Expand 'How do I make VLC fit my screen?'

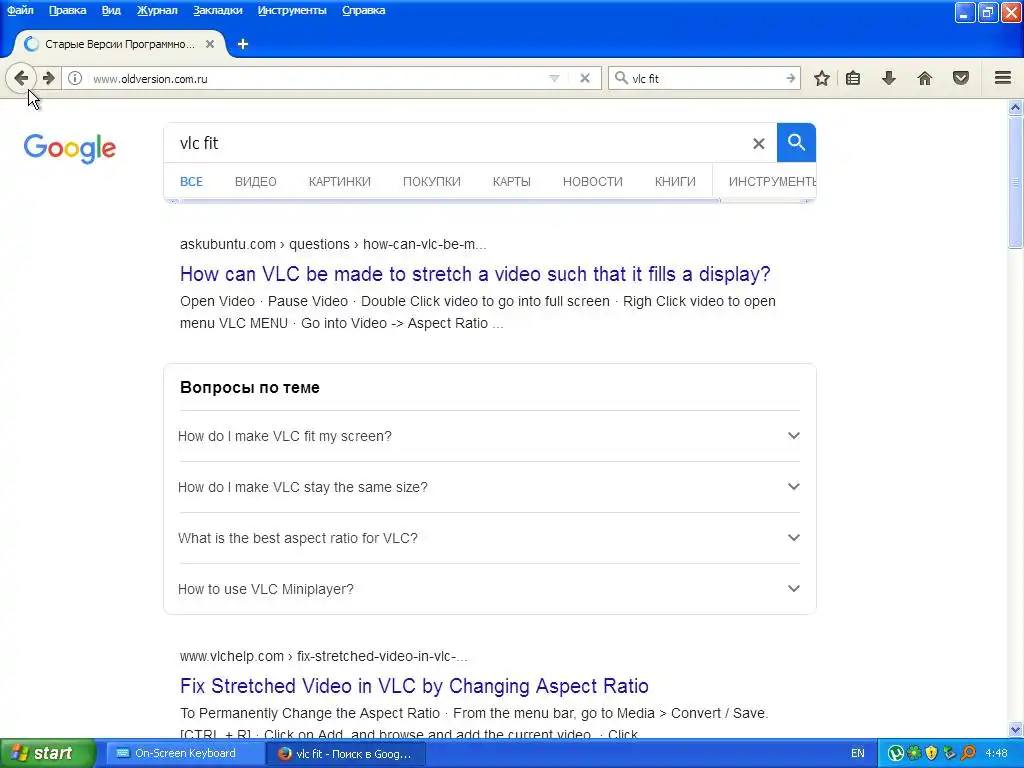[x=488, y=436]
